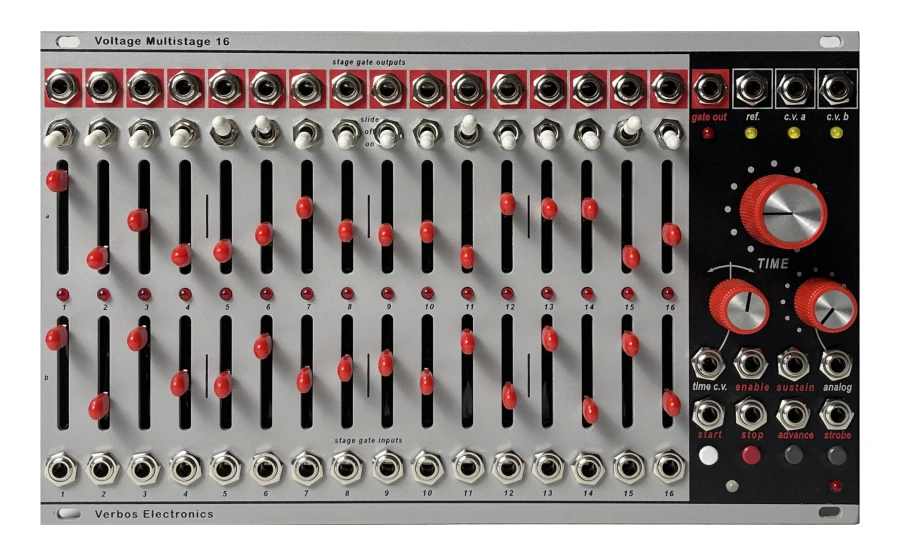
Task: Click stage gate input jack 13
Action: click(548, 469)
